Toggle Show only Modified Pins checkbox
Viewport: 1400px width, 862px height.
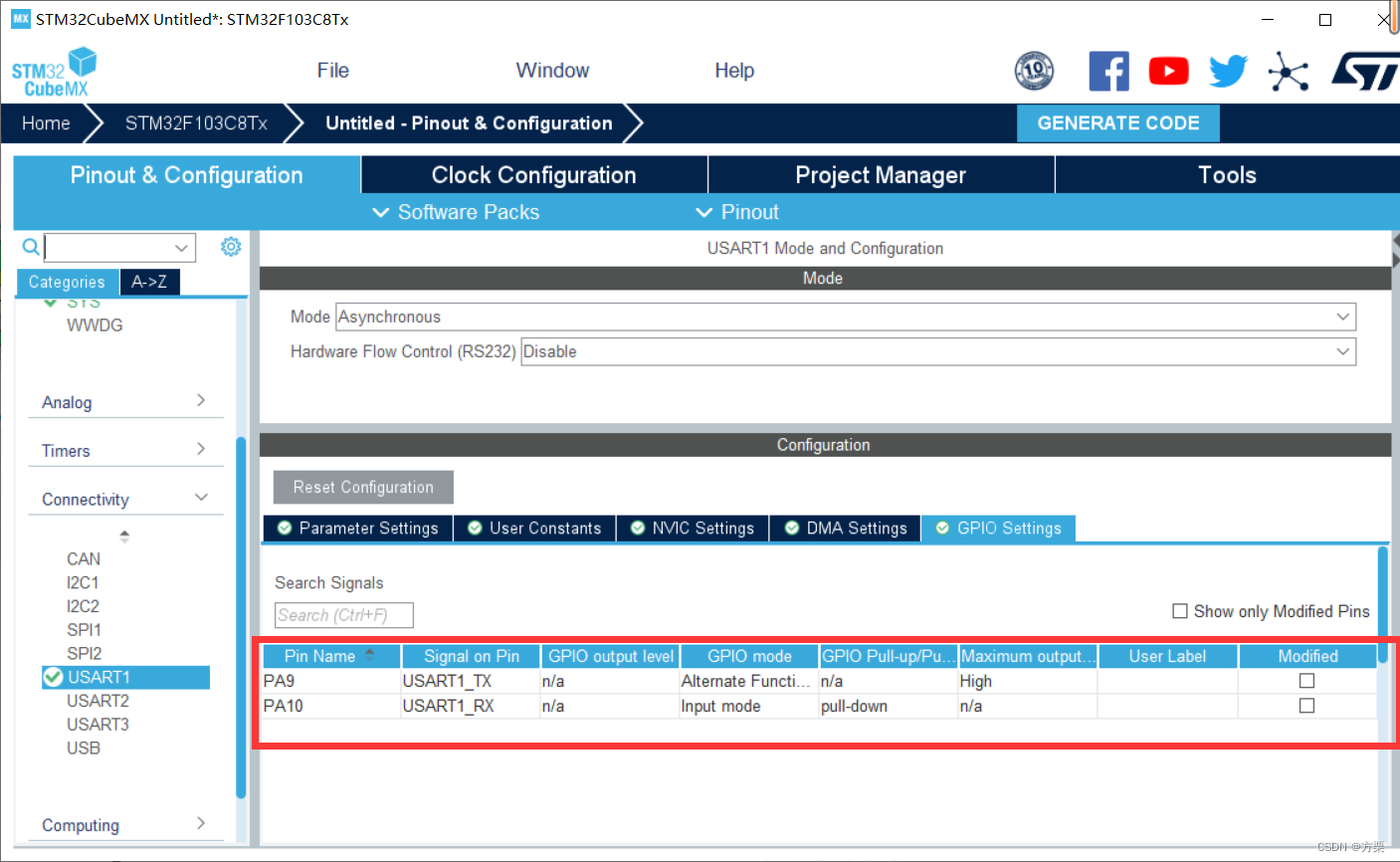pos(1180,611)
